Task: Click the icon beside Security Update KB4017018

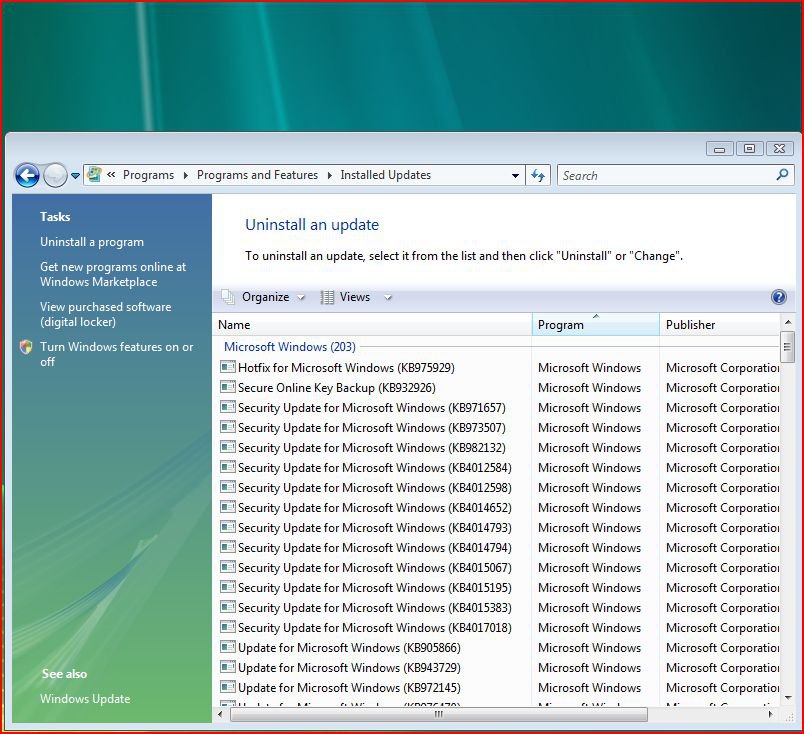Action: pyautogui.click(x=228, y=627)
